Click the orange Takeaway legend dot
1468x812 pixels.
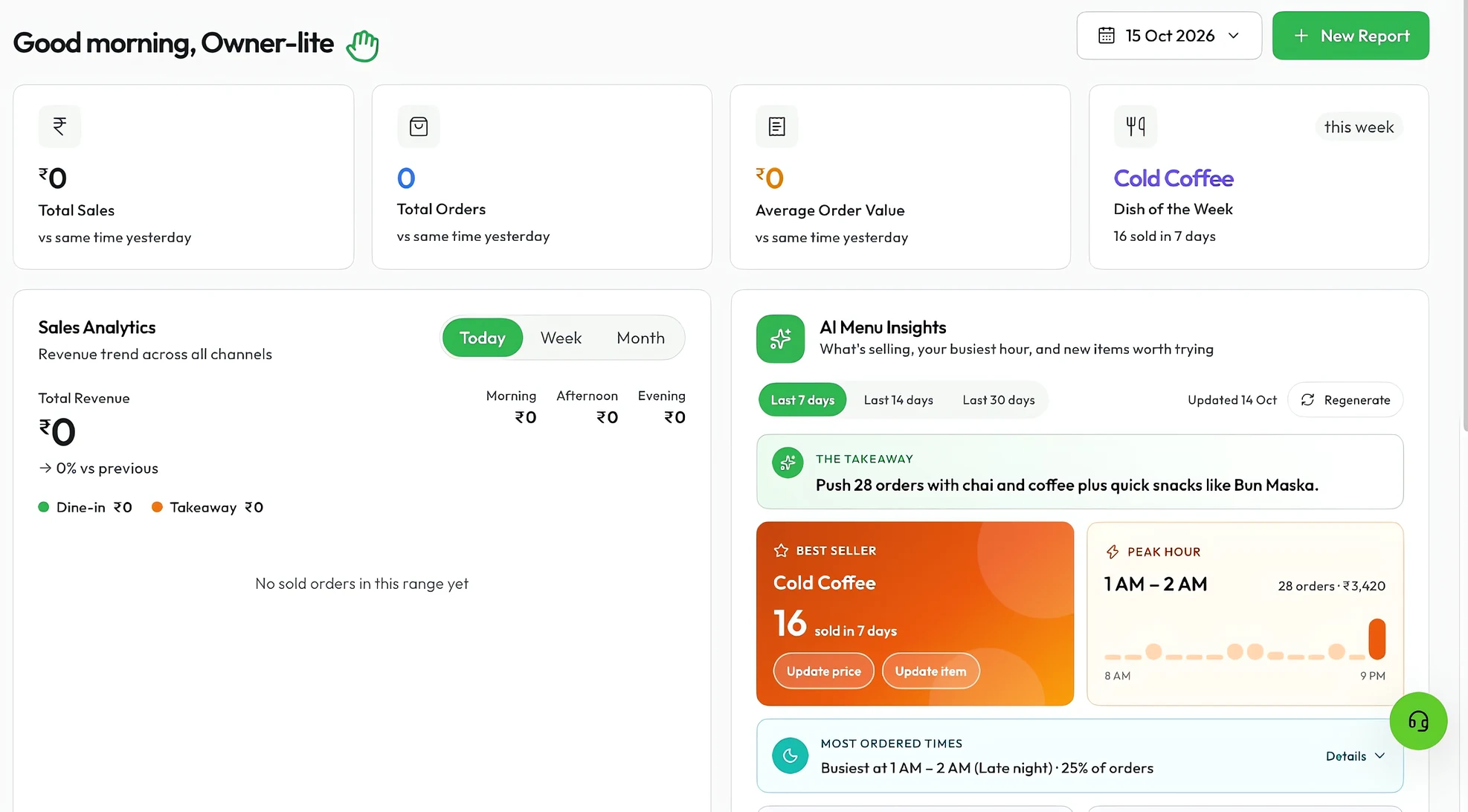coord(157,507)
